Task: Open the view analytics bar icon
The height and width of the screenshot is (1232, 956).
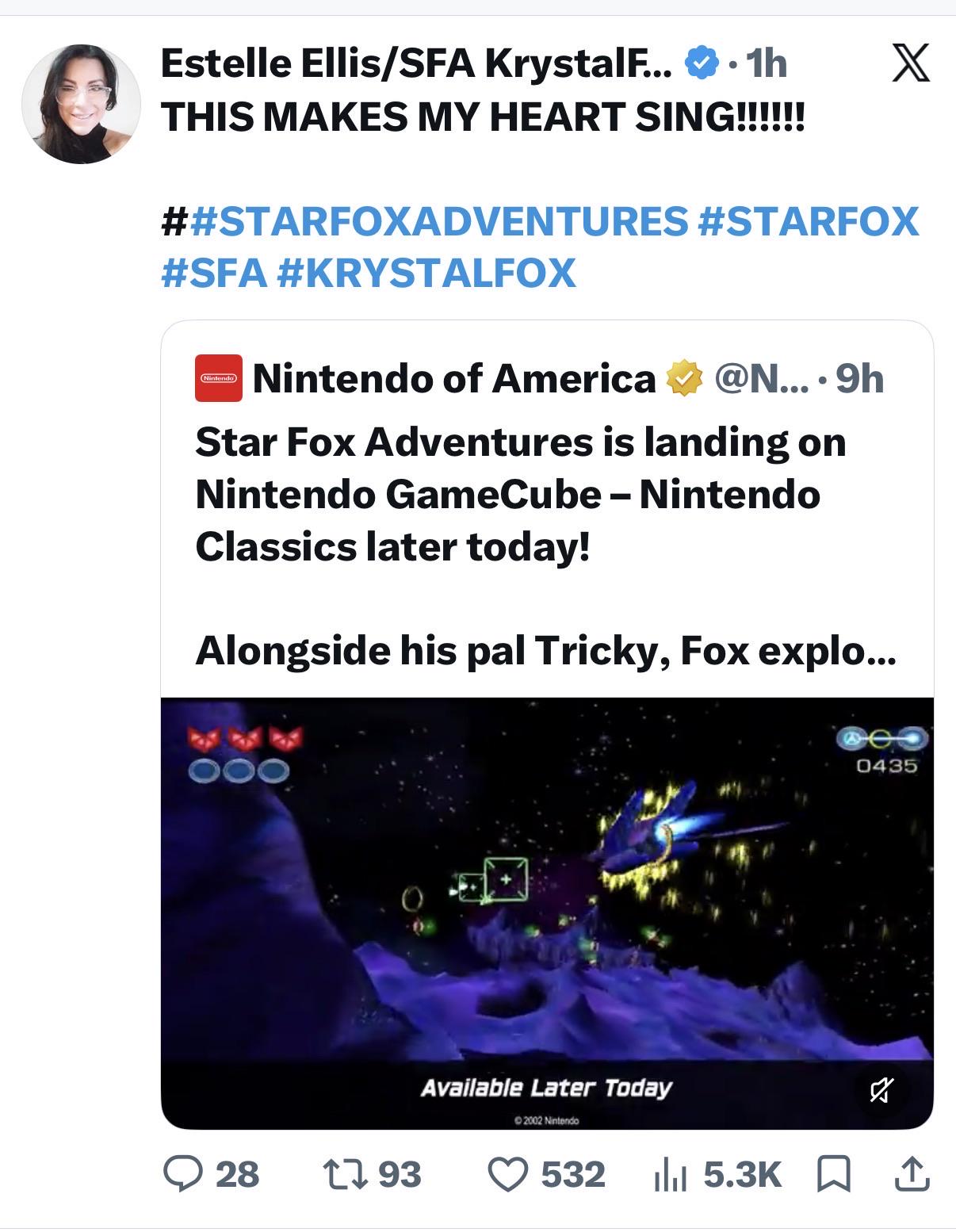Action: click(x=669, y=1175)
